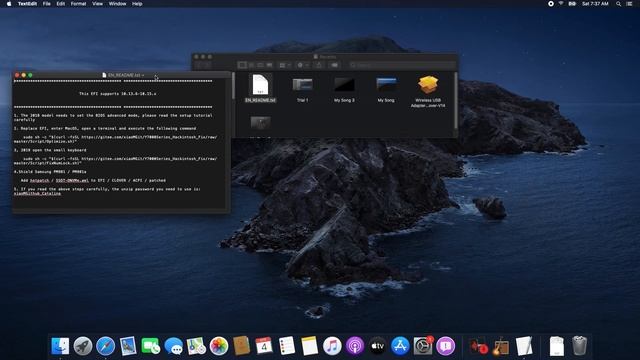640x360 pixels.
Task: Open Finder action gear menu
Action: [x=303, y=65]
